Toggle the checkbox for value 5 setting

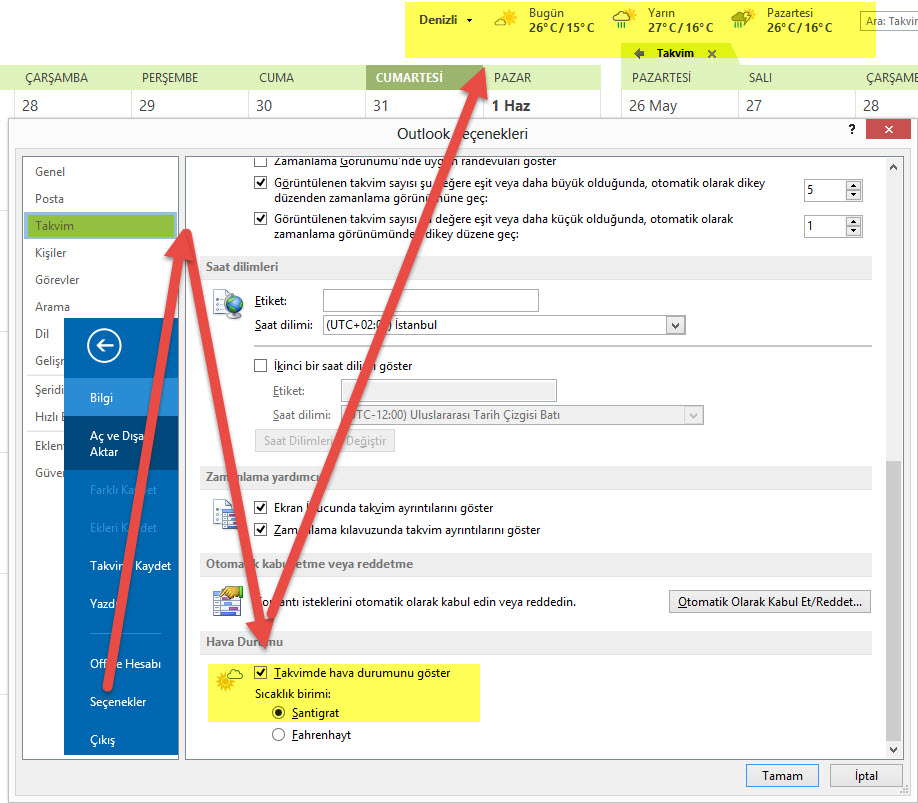point(261,183)
